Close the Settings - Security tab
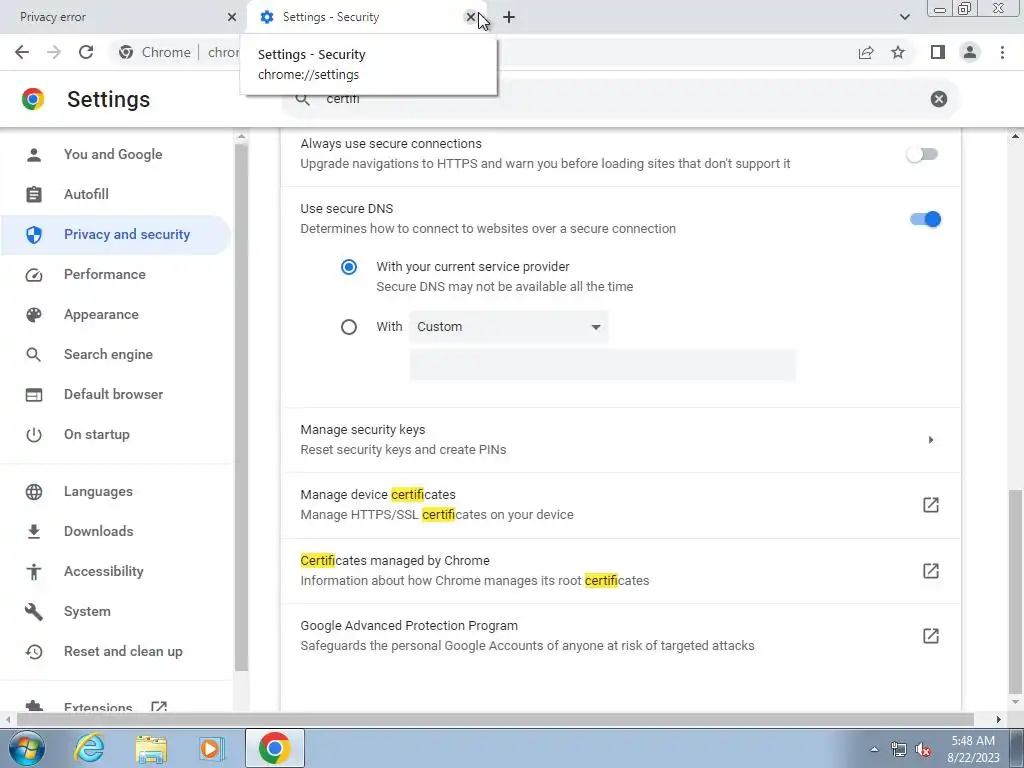This screenshot has width=1024, height=768. click(x=470, y=17)
